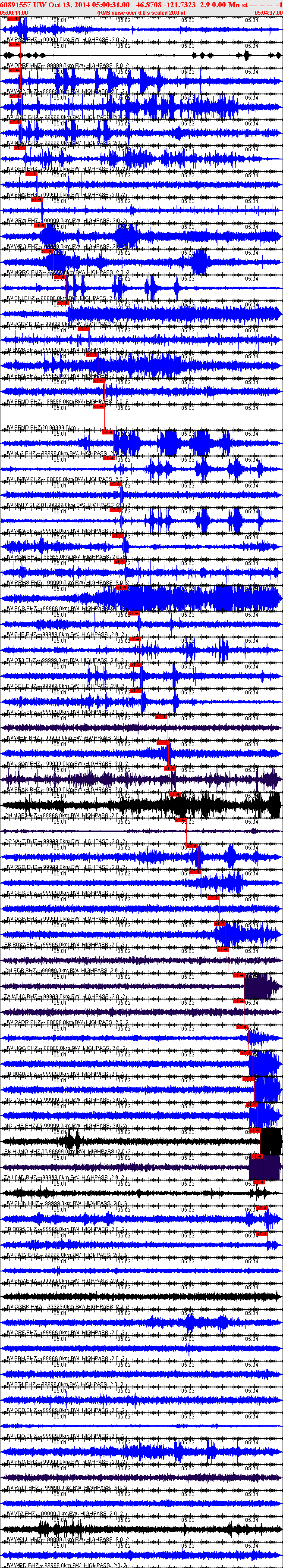Select the "PB B032 EHZ" station label
Image resolution: width=283 pixels, height=1568 pixels.
pyautogui.click(x=21, y=945)
